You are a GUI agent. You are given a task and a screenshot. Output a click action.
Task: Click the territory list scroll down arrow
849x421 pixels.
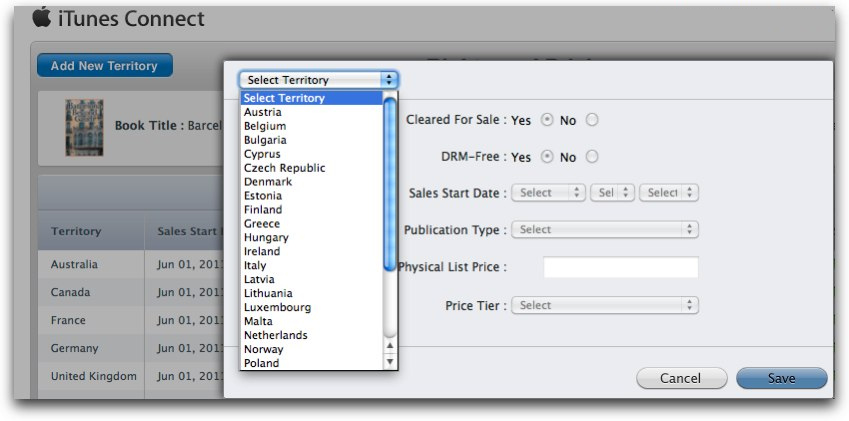(x=390, y=361)
